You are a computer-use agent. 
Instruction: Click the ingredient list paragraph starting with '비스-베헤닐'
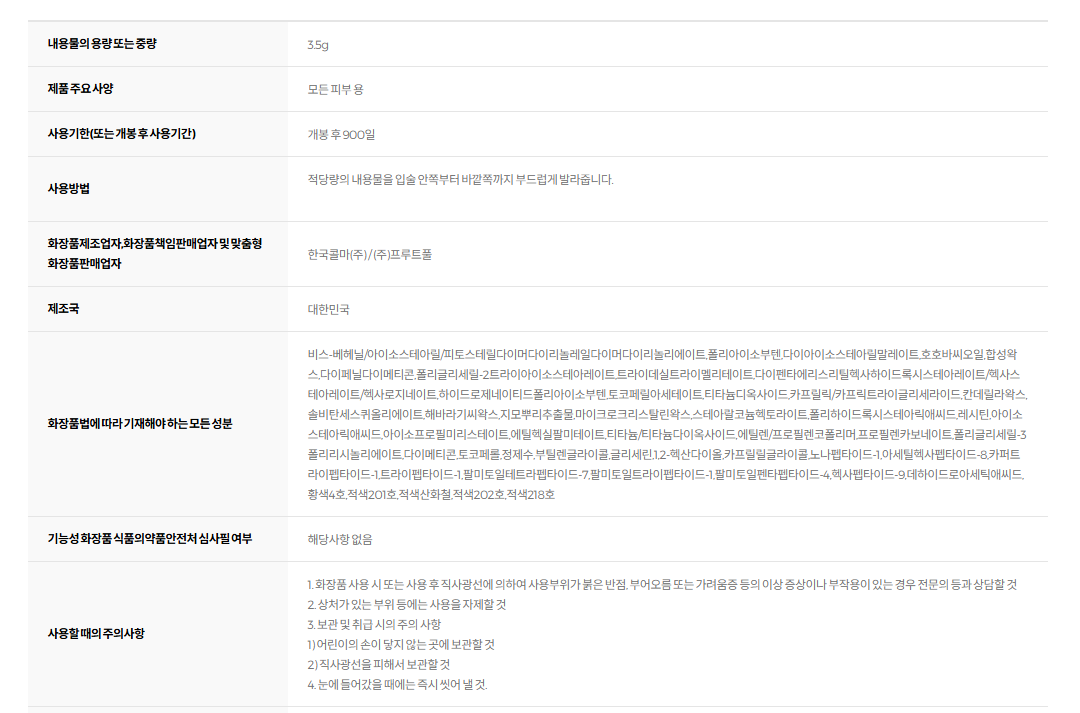(667, 424)
